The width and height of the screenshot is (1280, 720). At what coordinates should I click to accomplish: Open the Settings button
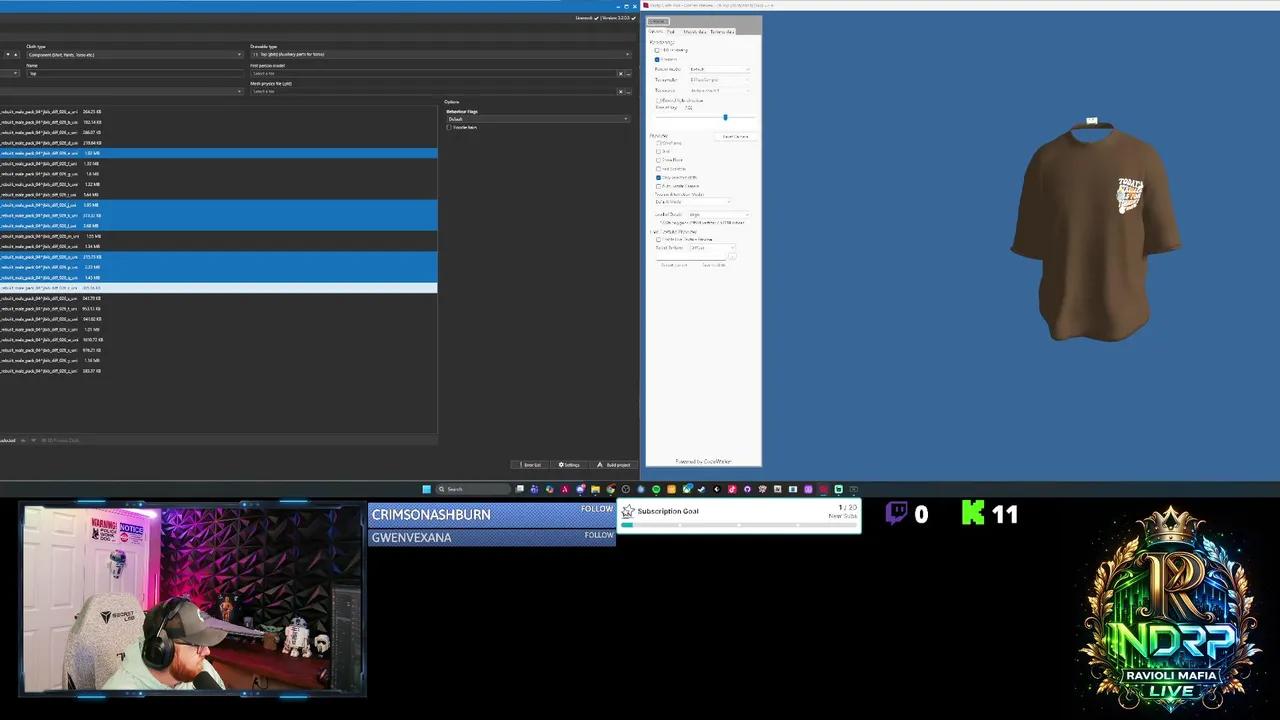(568, 465)
